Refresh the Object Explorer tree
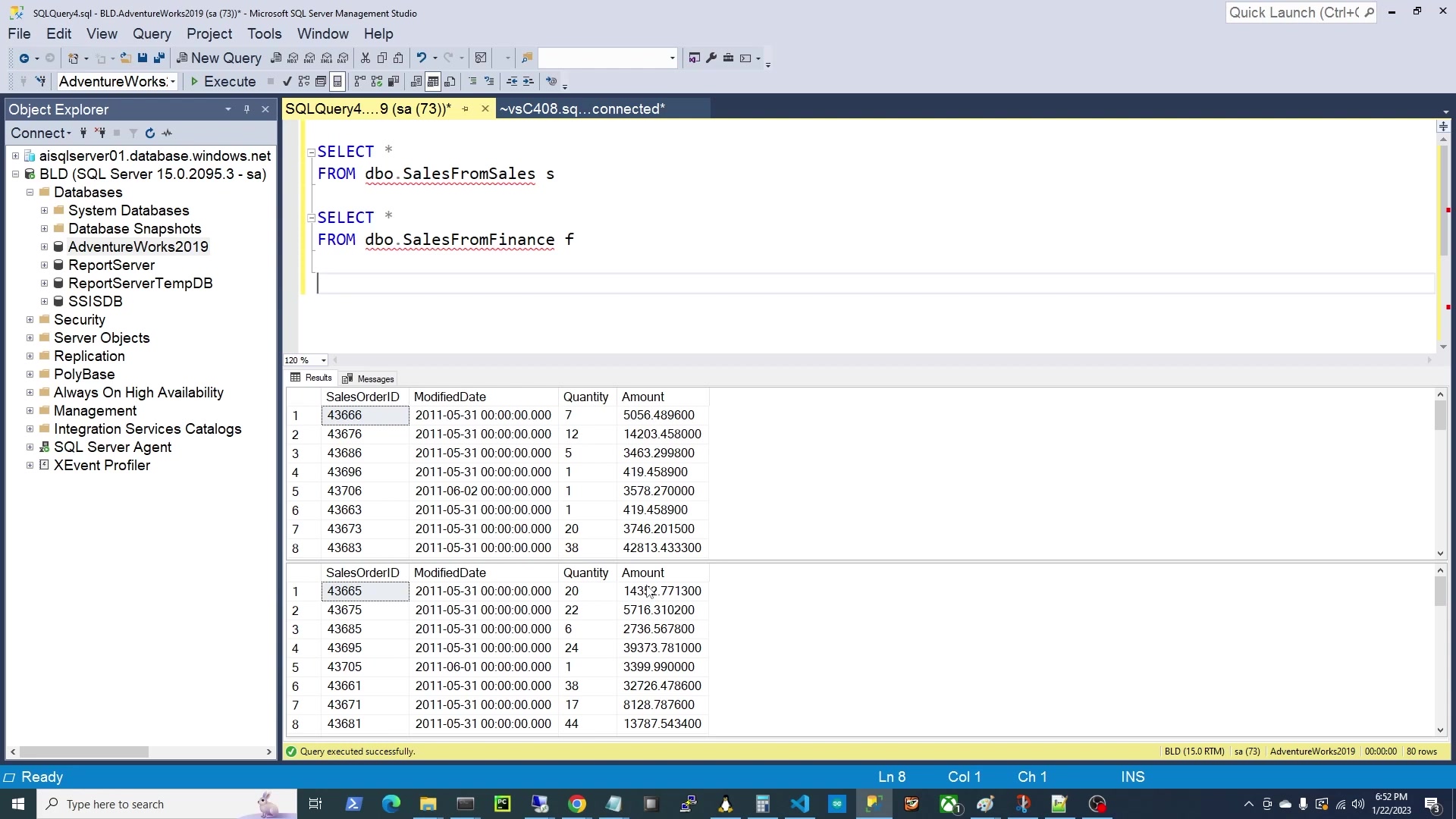Image resolution: width=1456 pixels, height=819 pixels. 149,133
